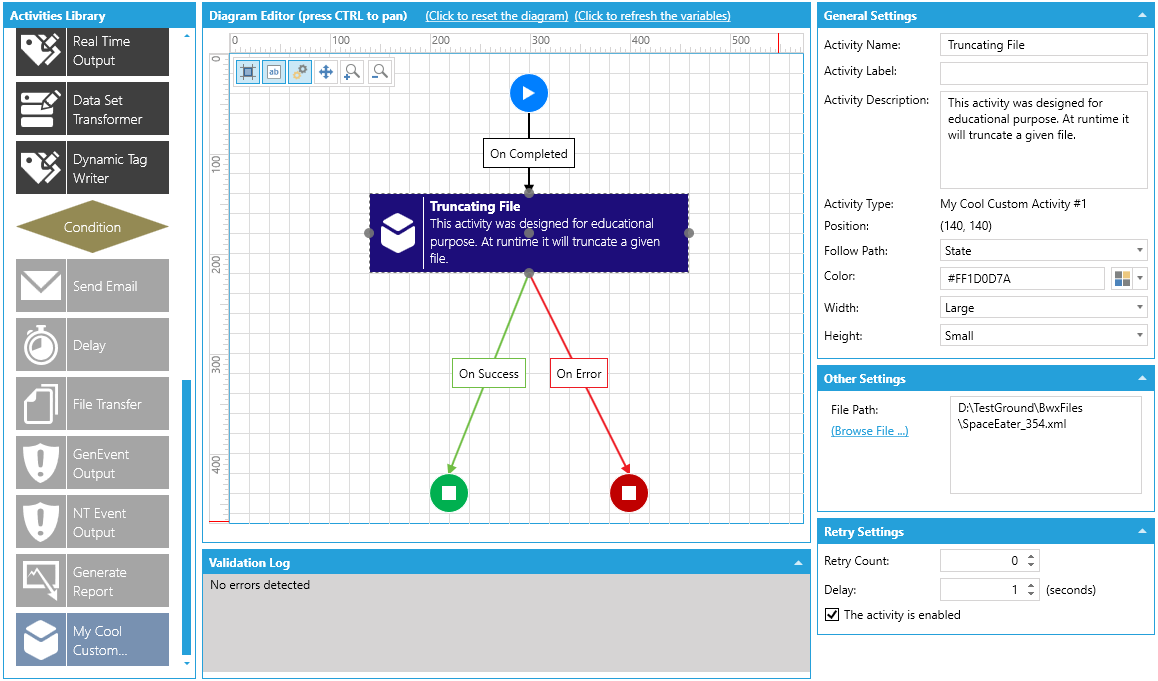Select the File Transfer activity

(92, 404)
